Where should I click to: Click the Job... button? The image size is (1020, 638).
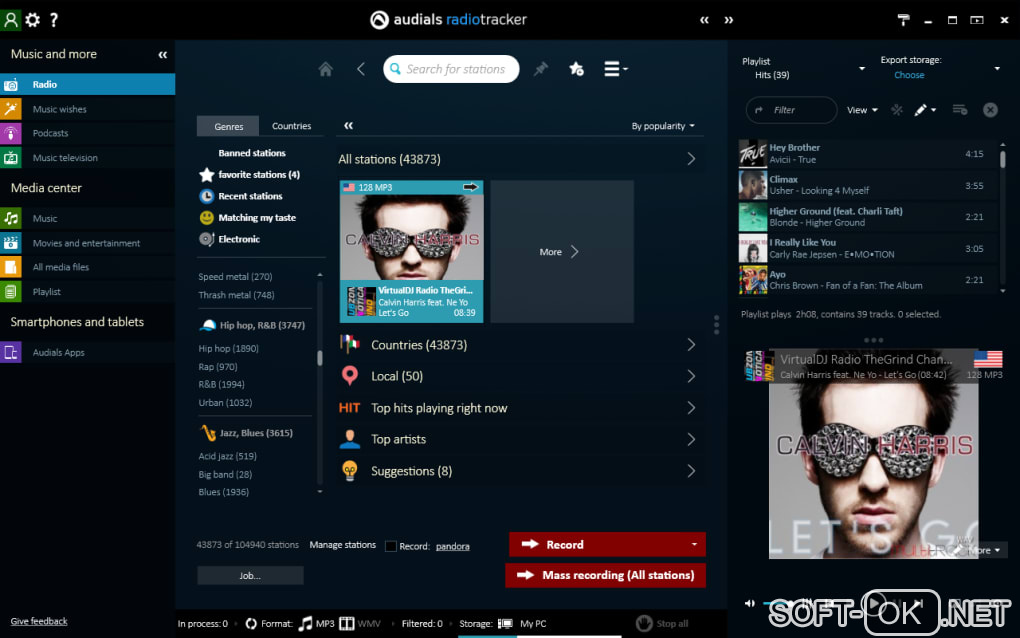click(250, 576)
